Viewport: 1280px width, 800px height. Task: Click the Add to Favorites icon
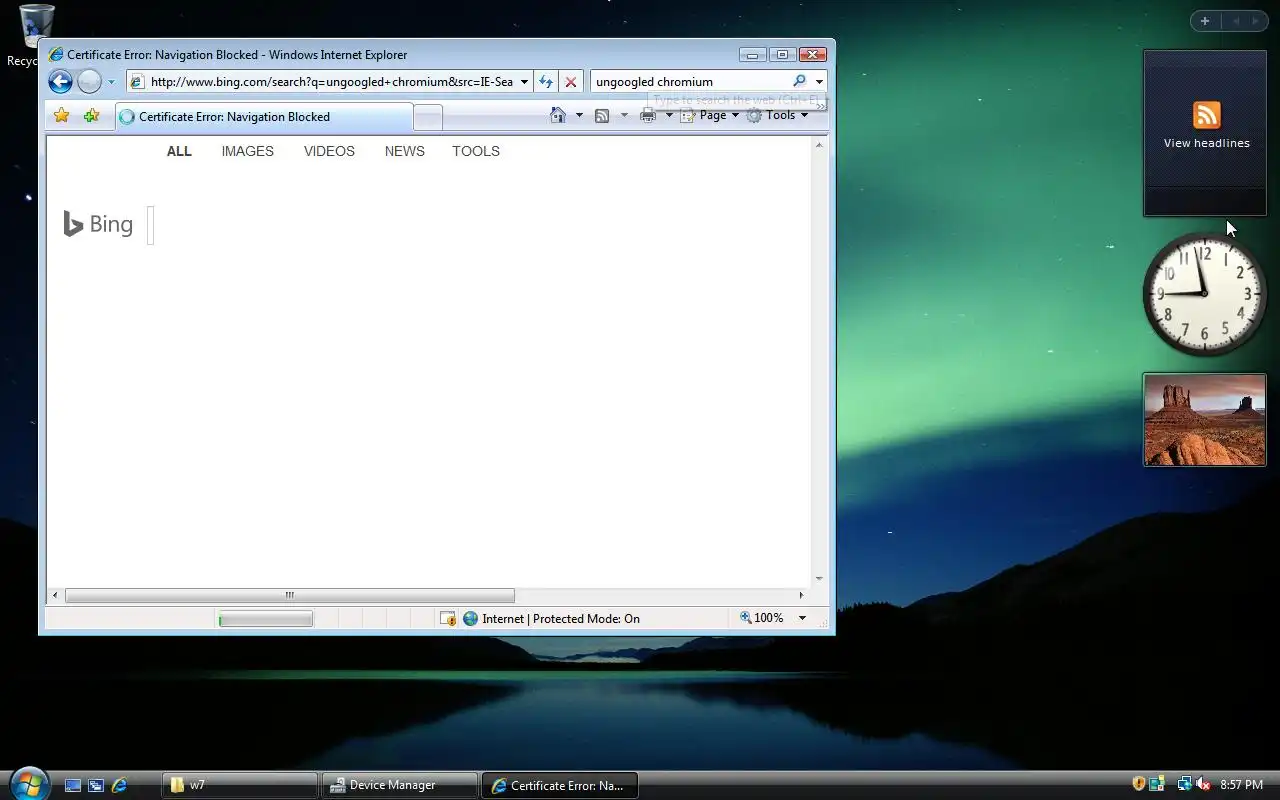[x=91, y=116]
